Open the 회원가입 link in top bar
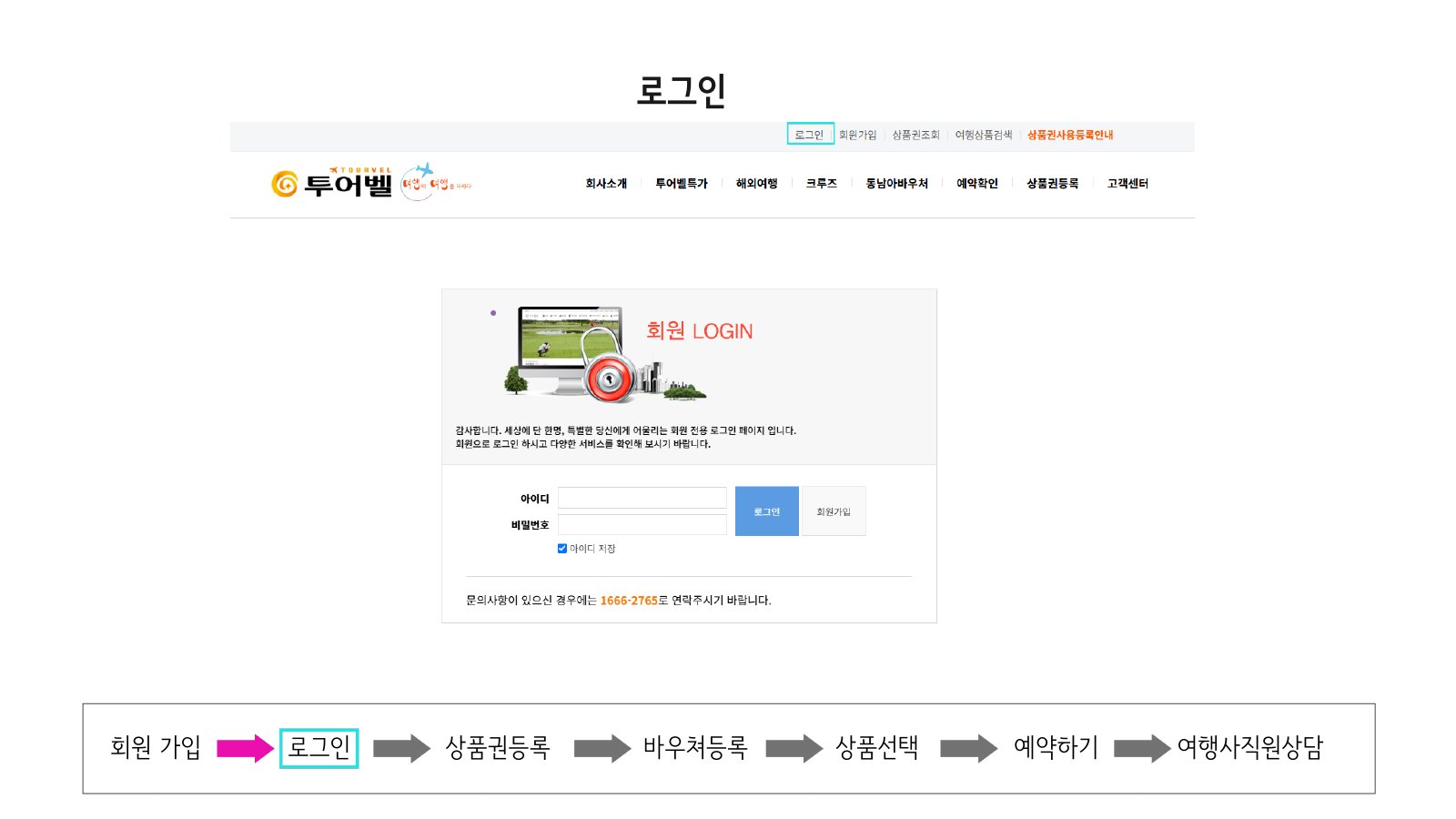The height and width of the screenshot is (819, 1456). point(857,135)
